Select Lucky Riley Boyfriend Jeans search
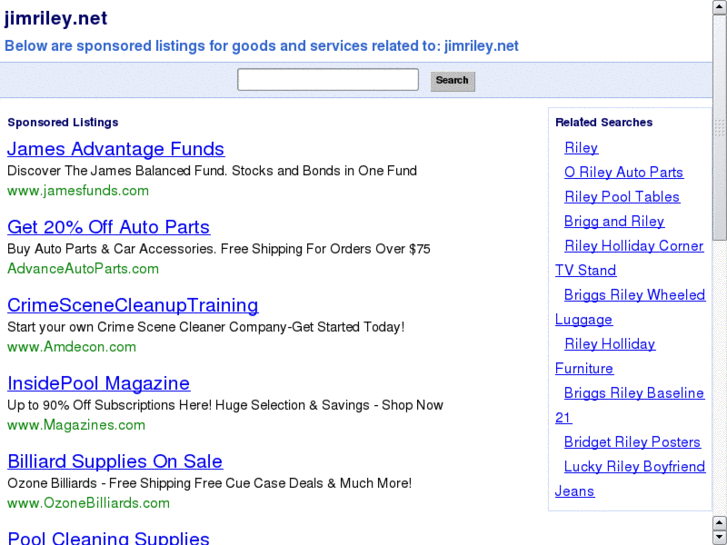Image resolution: width=727 pixels, height=545 pixels. point(630,479)
